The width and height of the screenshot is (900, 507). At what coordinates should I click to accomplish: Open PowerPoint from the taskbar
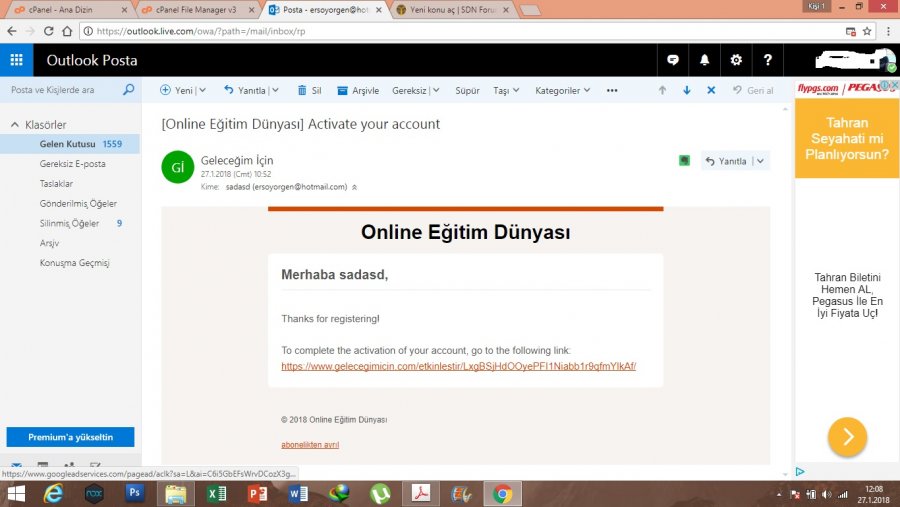pyautogui.click(x=257, y=494)
